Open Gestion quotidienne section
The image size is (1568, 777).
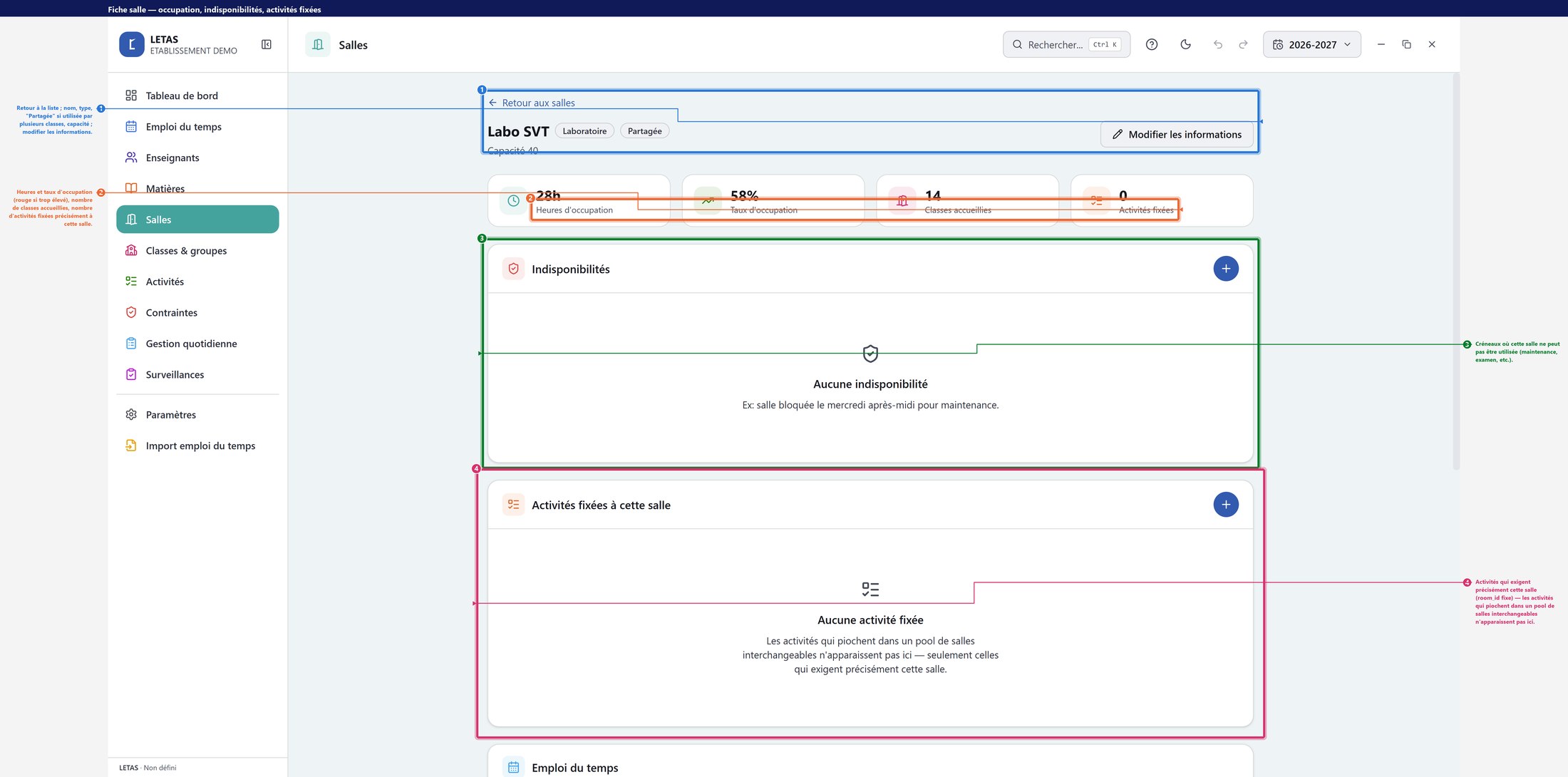point(197,344)
